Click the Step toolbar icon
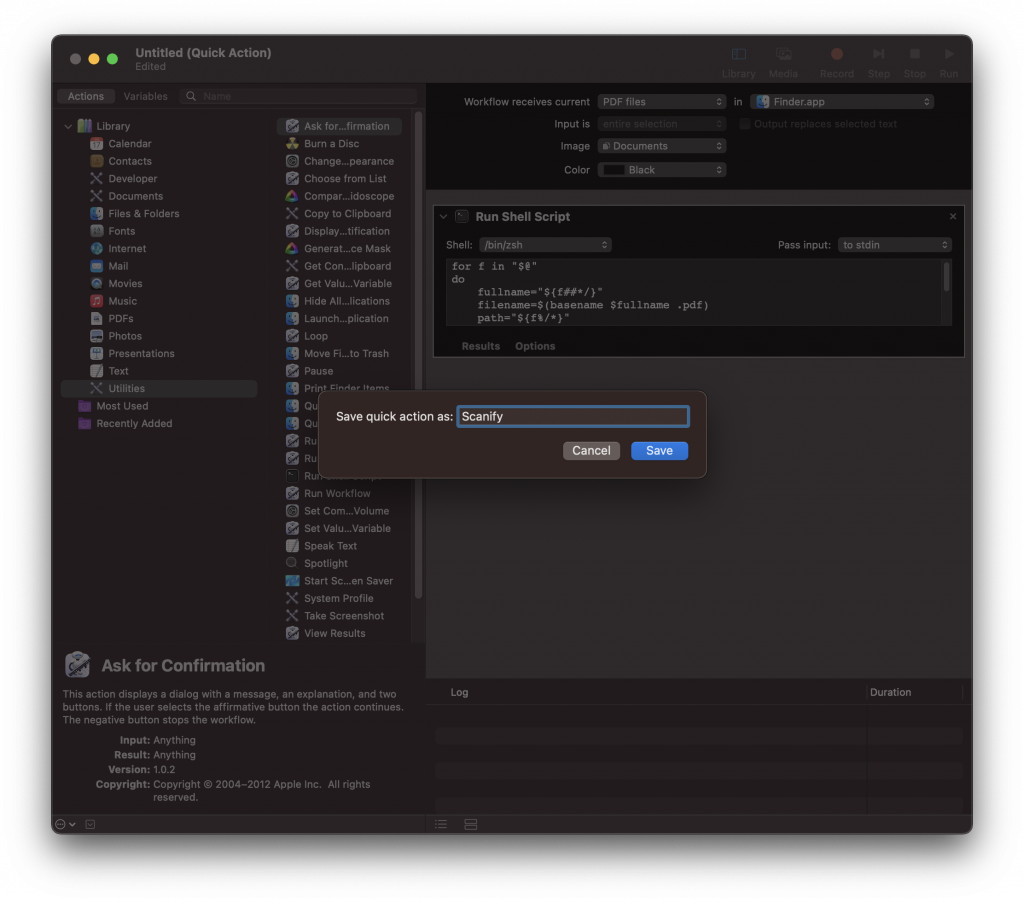The width and height of the screenshot is (1024, 902). [879, 55]
